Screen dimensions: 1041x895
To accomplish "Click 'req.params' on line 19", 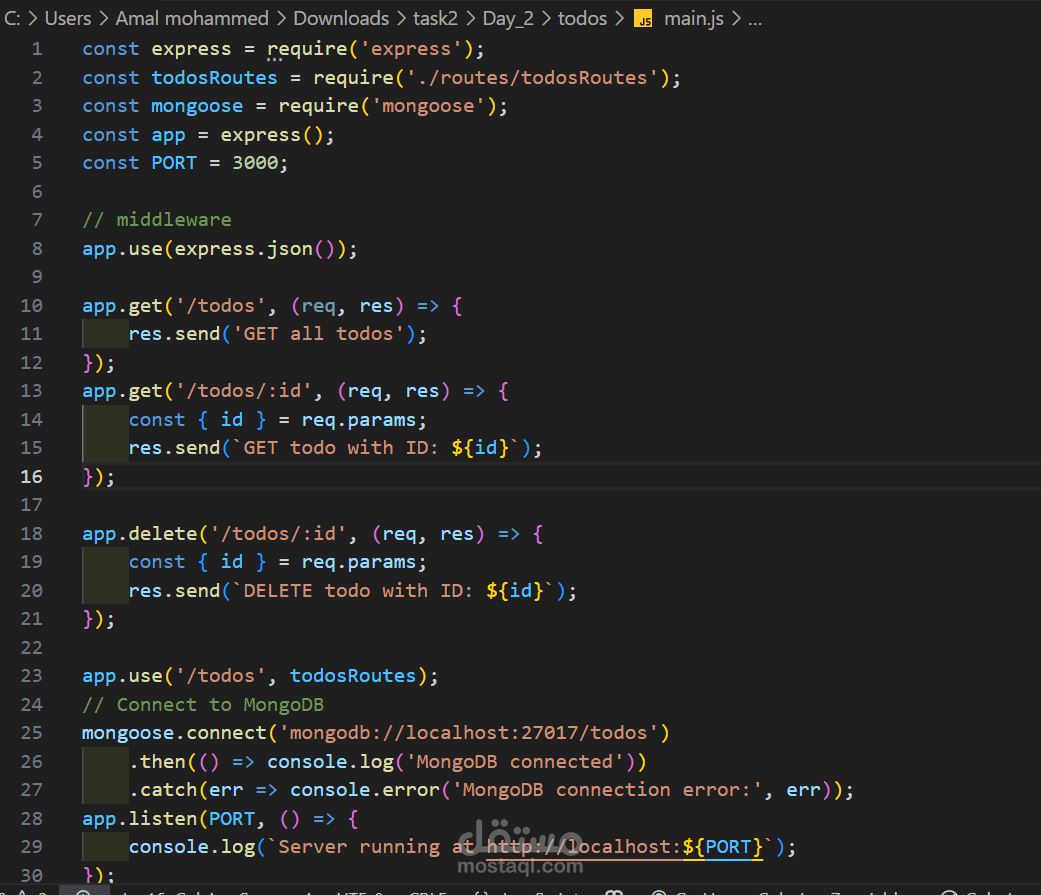I will tap(359, 562).
